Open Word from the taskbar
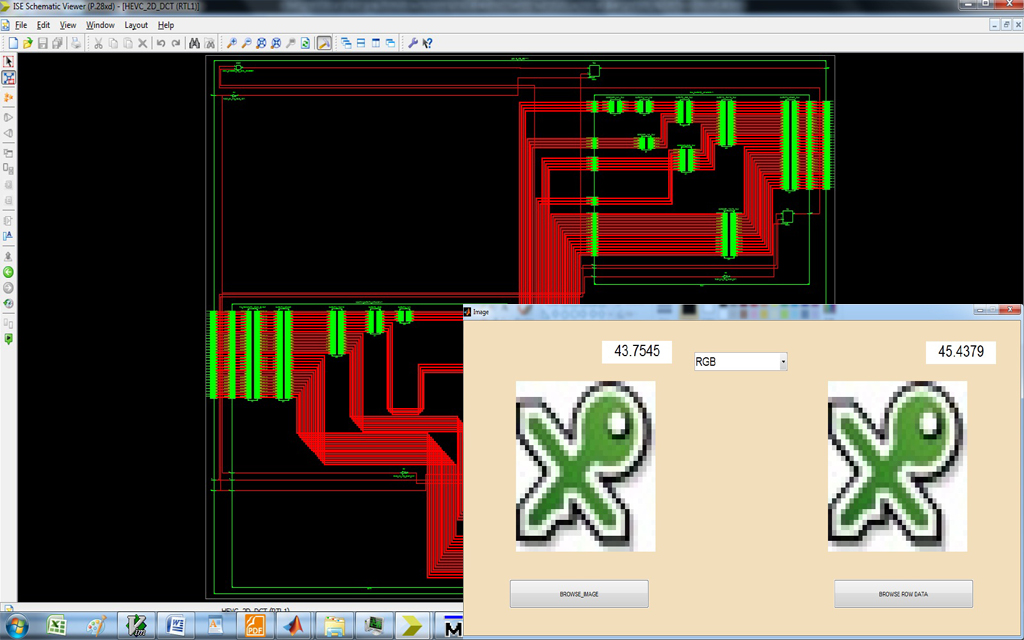 (177, 626)
